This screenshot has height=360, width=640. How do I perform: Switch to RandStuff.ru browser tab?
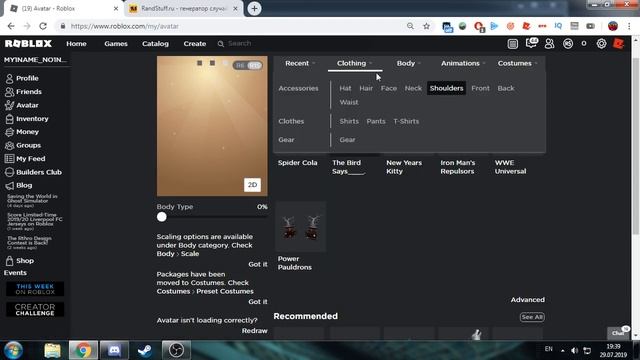[x=184, y=8]
